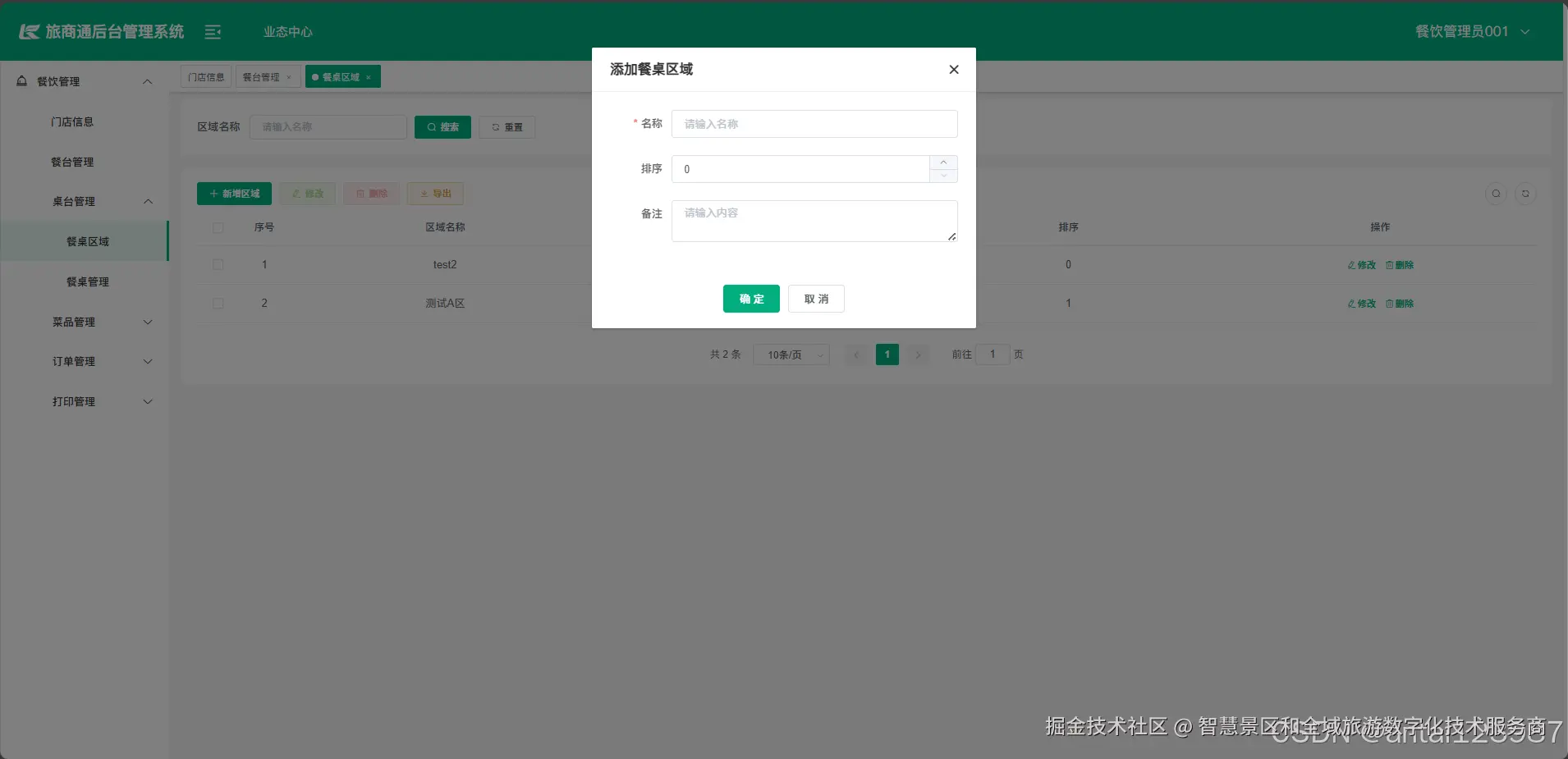This screenshot has width=1568, height=759.
Task: Open 门店信息 in the sidebar
Action: (x=72, y=121)
